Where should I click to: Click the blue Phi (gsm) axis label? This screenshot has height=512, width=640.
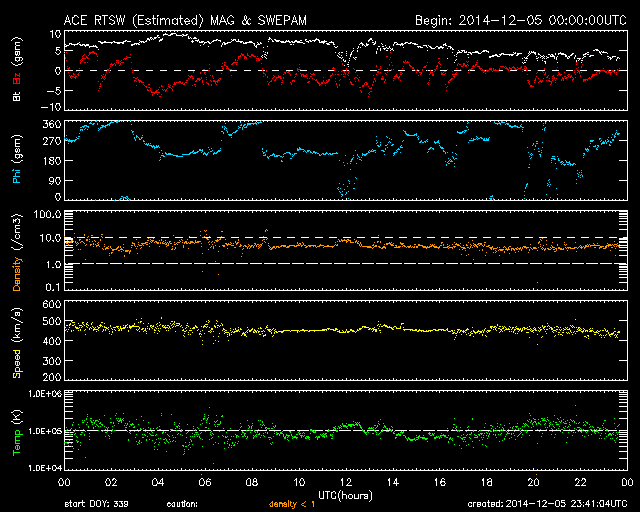(x=16, y=160)
